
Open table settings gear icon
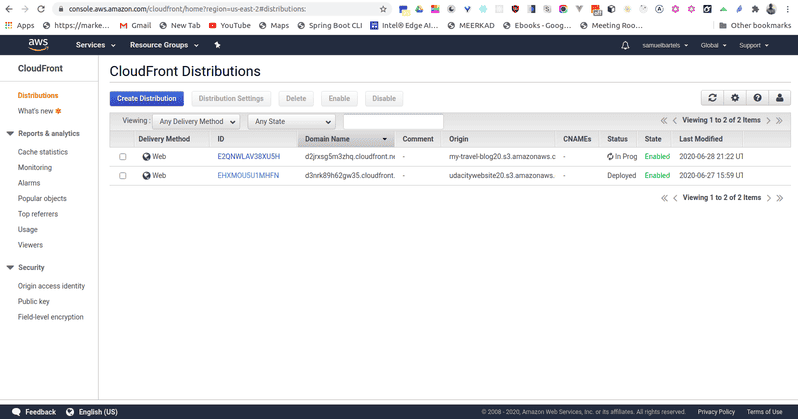735,98
